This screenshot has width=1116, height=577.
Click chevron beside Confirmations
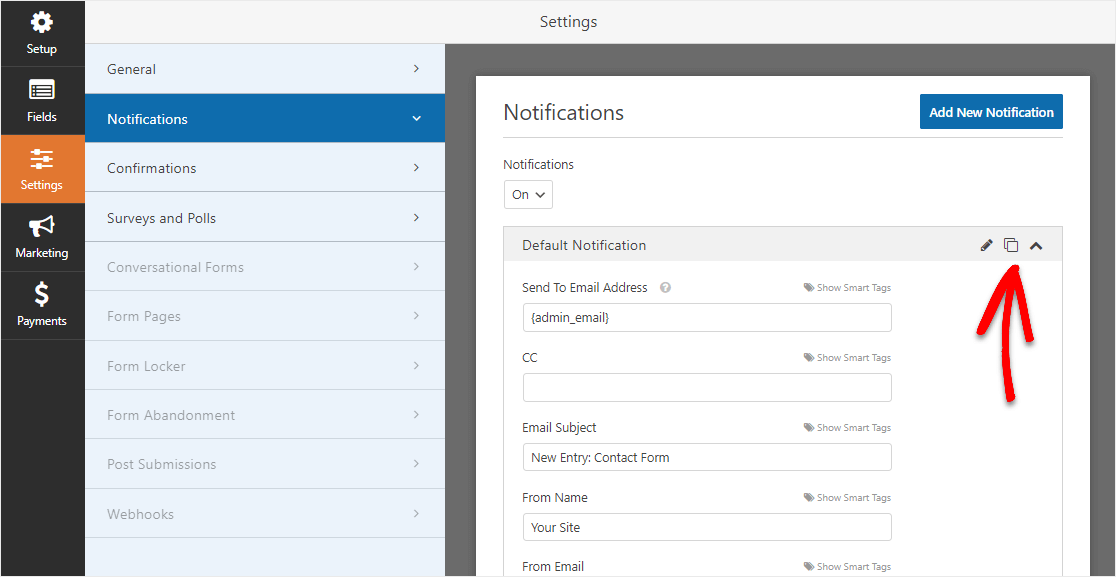416,168
